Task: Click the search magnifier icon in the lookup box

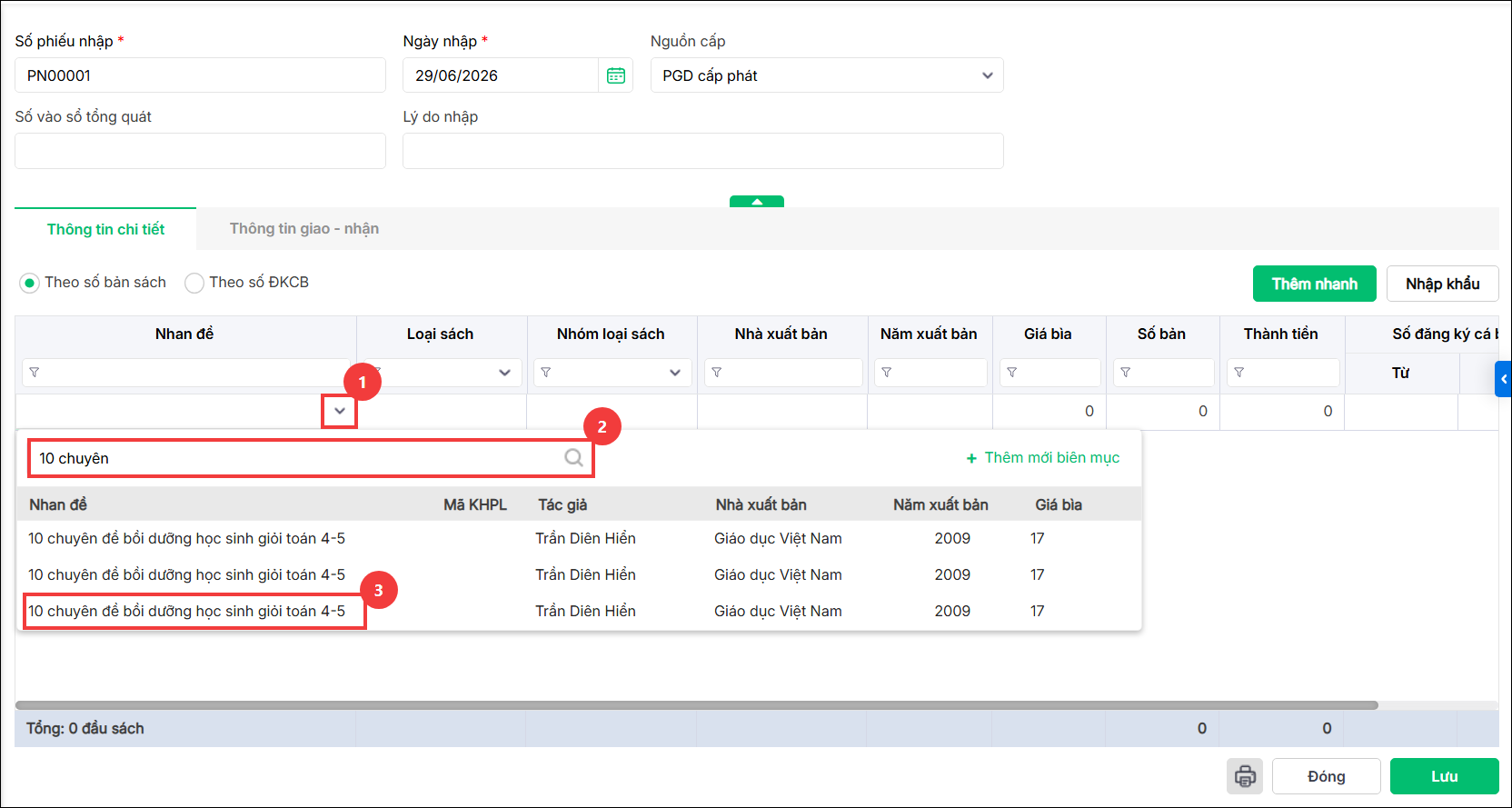Action: tap(573, 458)
